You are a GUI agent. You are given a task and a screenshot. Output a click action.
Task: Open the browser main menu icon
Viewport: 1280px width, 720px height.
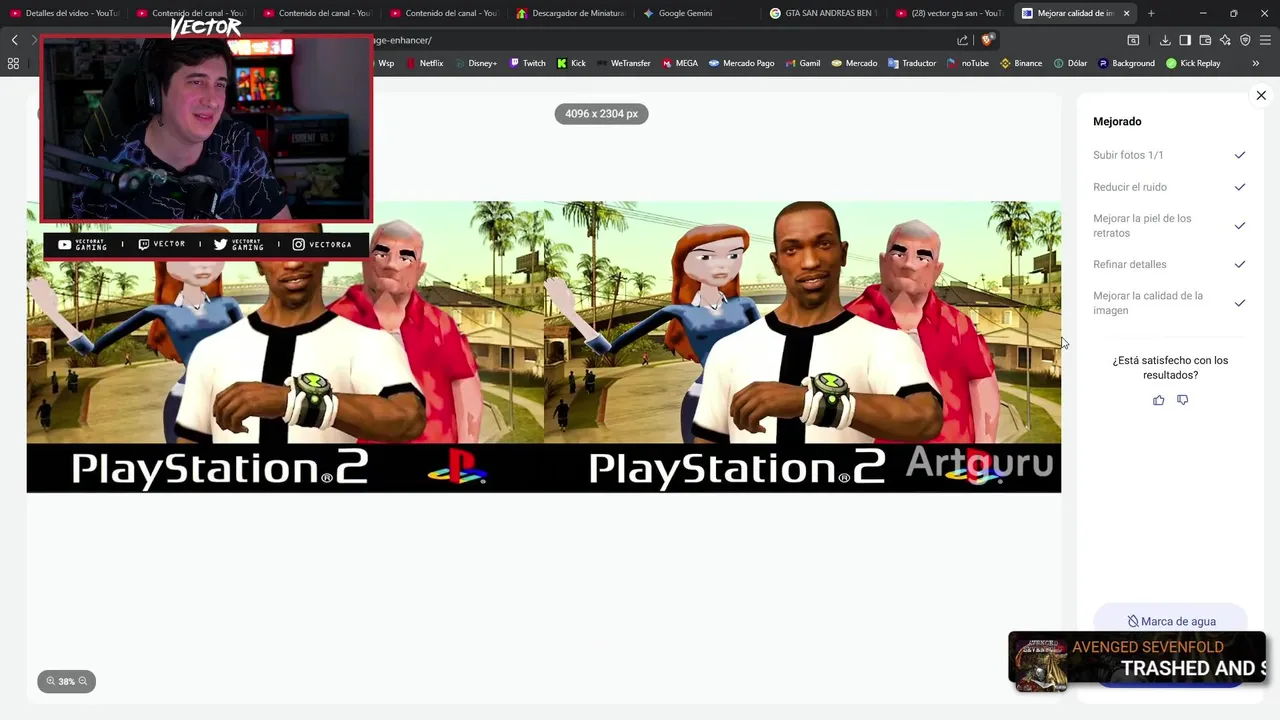coord(1266,40)
